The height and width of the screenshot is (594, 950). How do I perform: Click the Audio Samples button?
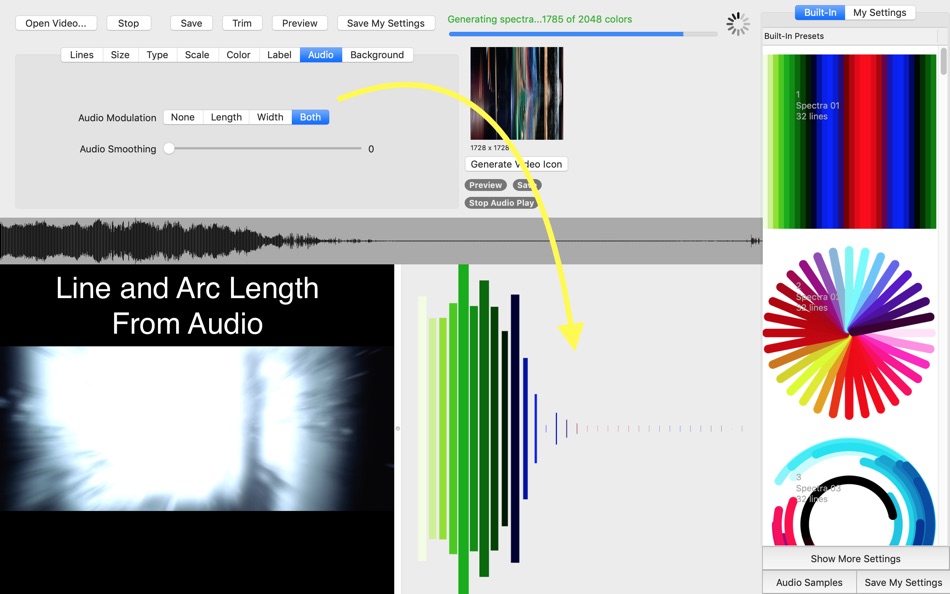click(x=809, y=582)
